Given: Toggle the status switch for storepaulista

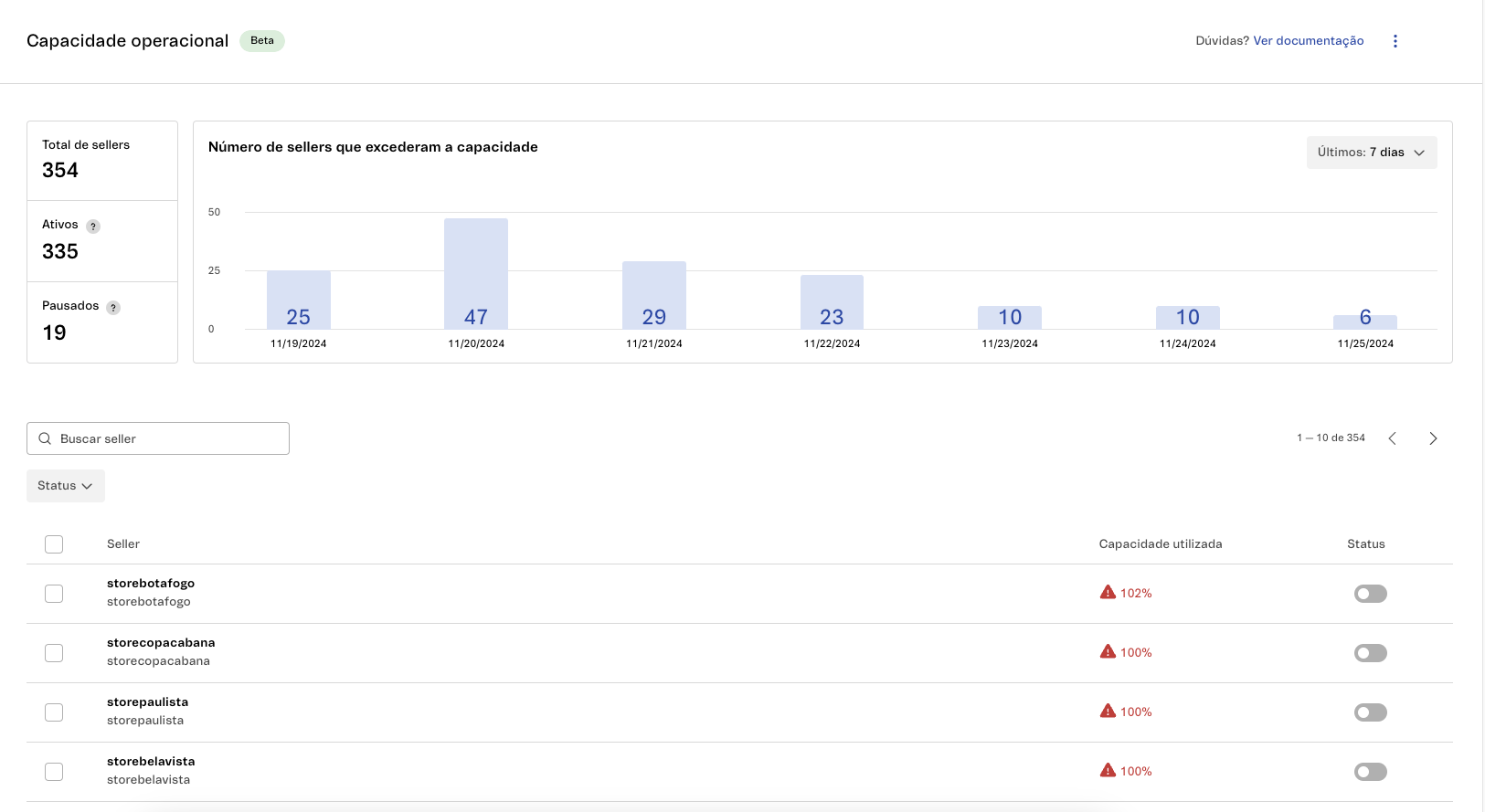Looking at the screenshot, I should 1370,712.
